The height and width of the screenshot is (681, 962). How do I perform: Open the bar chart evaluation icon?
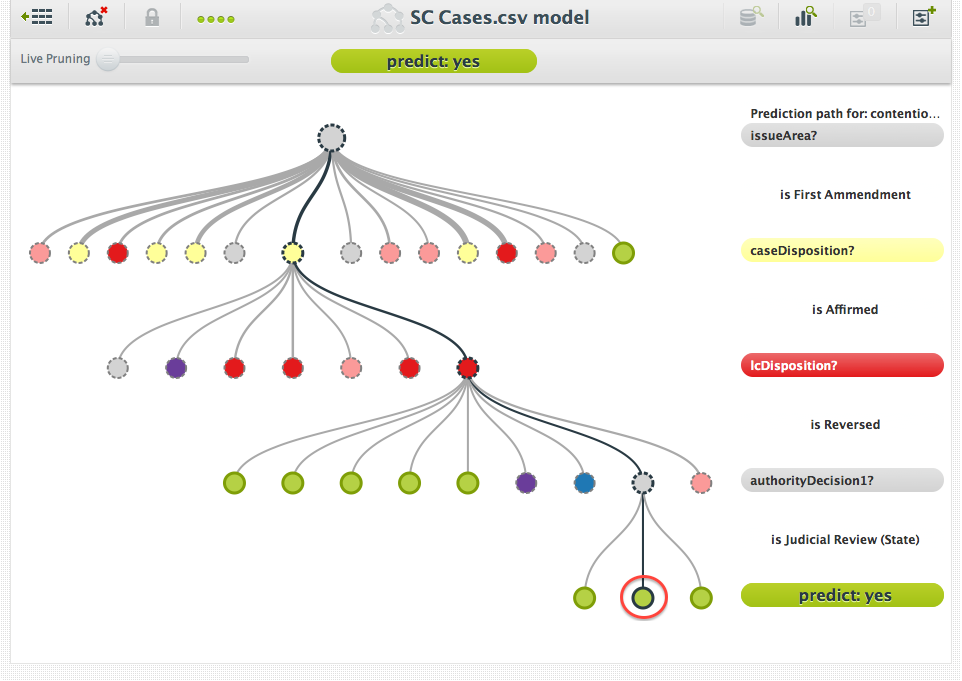(x=805, y=17)
